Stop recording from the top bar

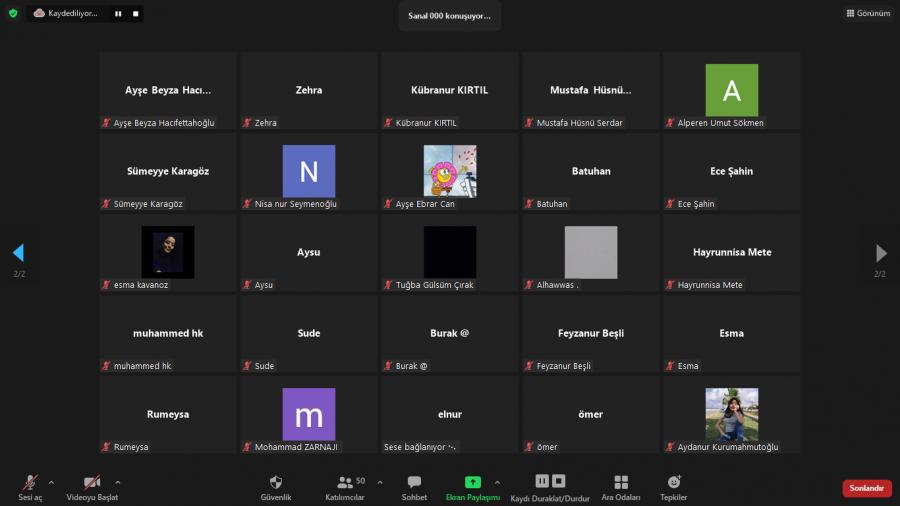[x=136, y=14]
